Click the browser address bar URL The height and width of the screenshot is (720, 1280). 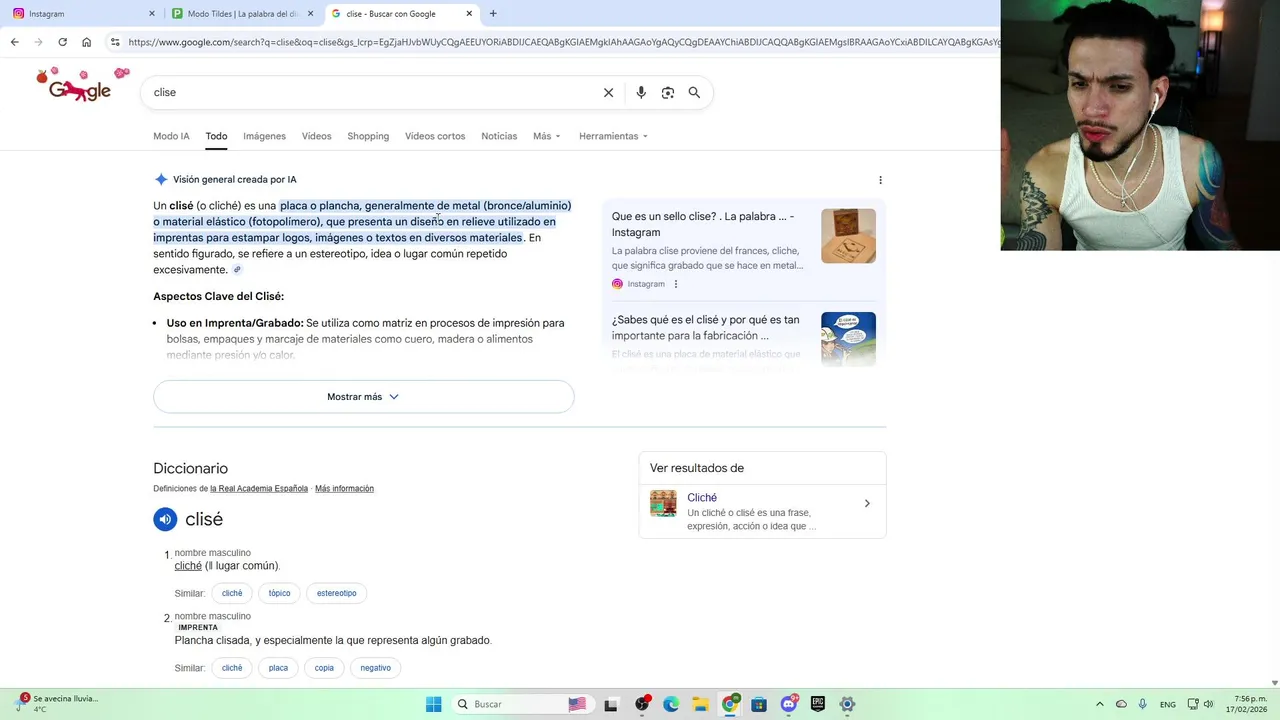tap(563, 42)
